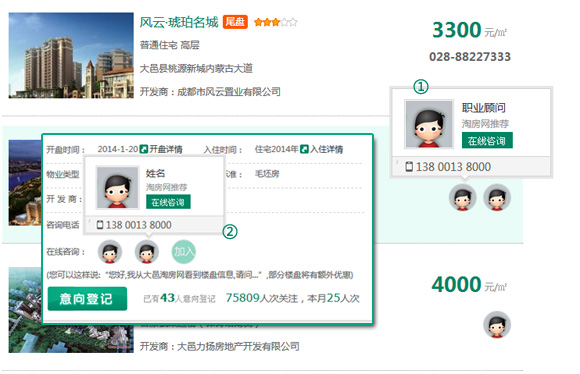The height and width of the screenshot is (374, 580).
Task: Open the 入住详情 link
Action: [x=326, y=149]
